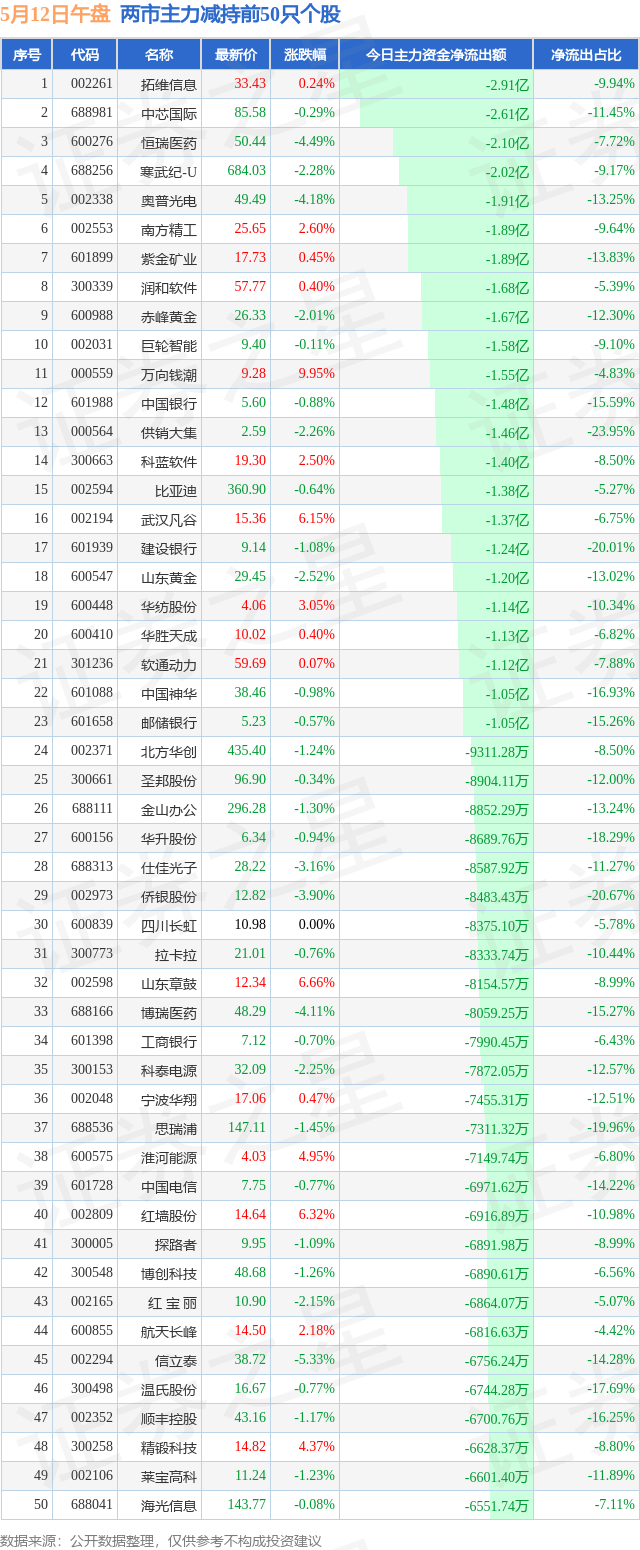The image size is (640, 1550).
Task: Select stock name 山东黄金
Action: 169,577
